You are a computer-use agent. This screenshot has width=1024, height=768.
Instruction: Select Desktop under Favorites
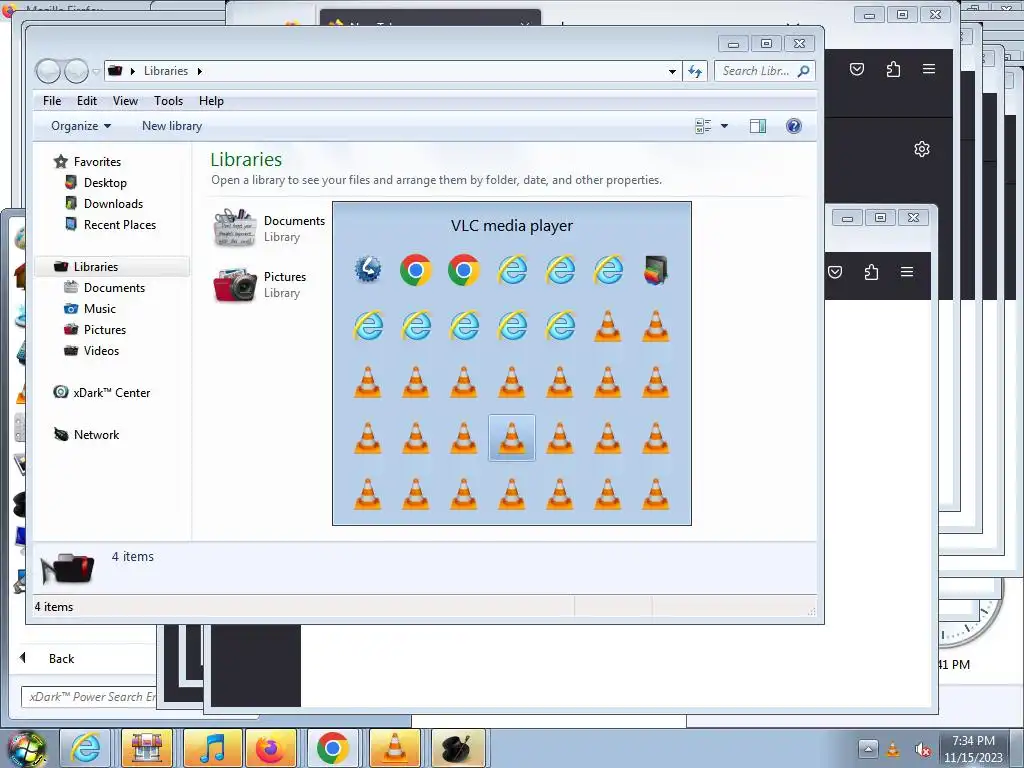(105, 183)
